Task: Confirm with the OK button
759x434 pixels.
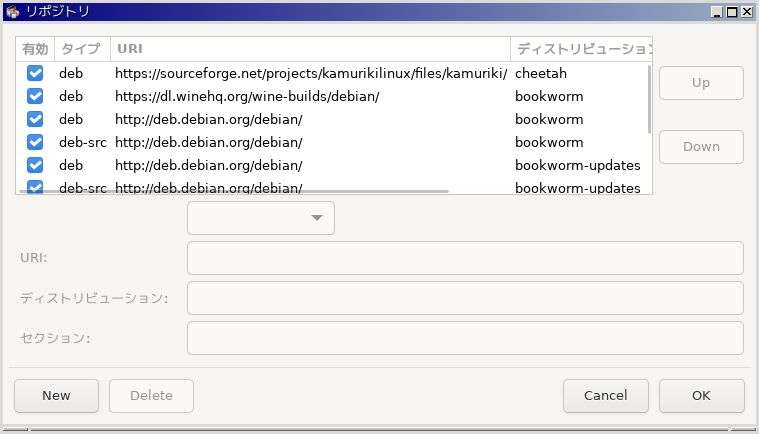Action: (701, 396)
